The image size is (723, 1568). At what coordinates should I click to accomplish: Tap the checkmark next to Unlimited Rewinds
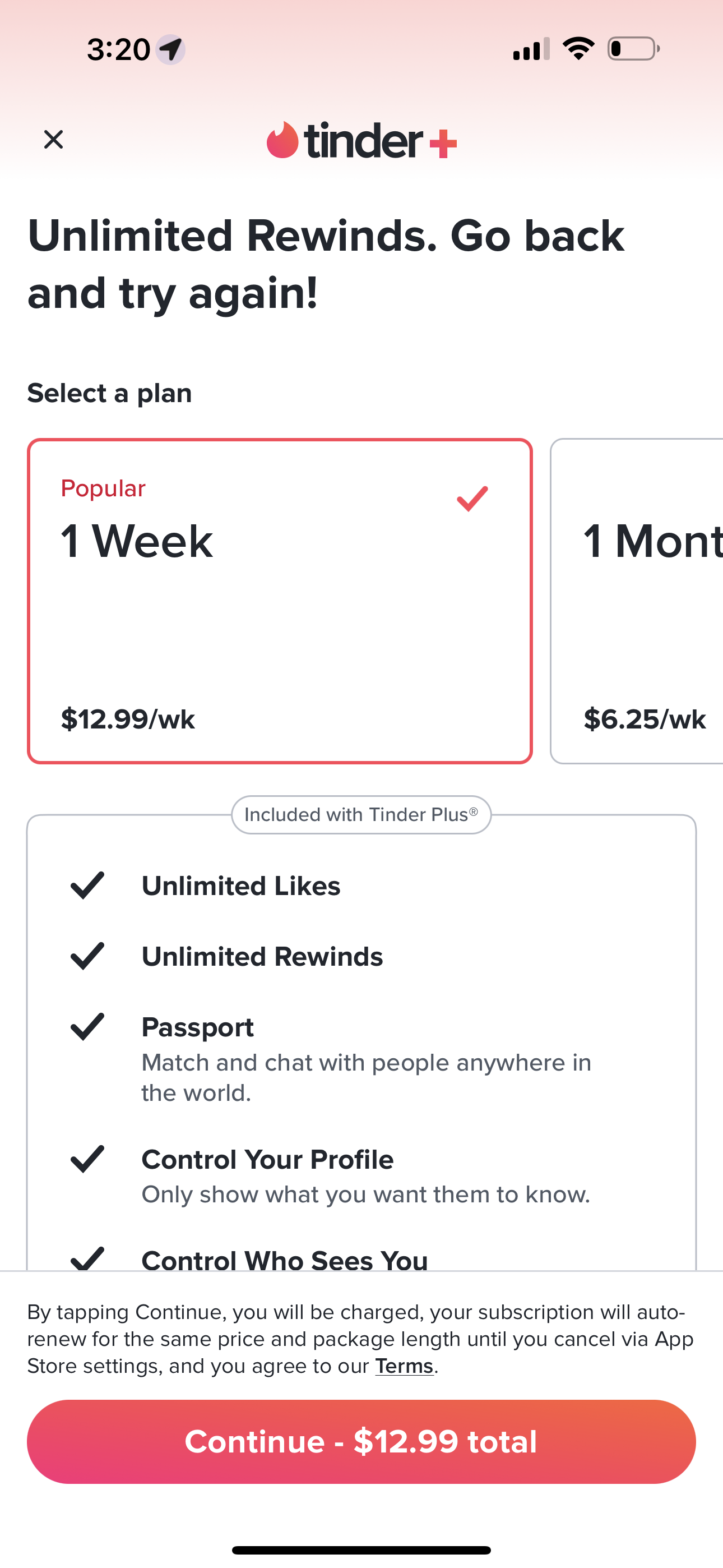87,956
